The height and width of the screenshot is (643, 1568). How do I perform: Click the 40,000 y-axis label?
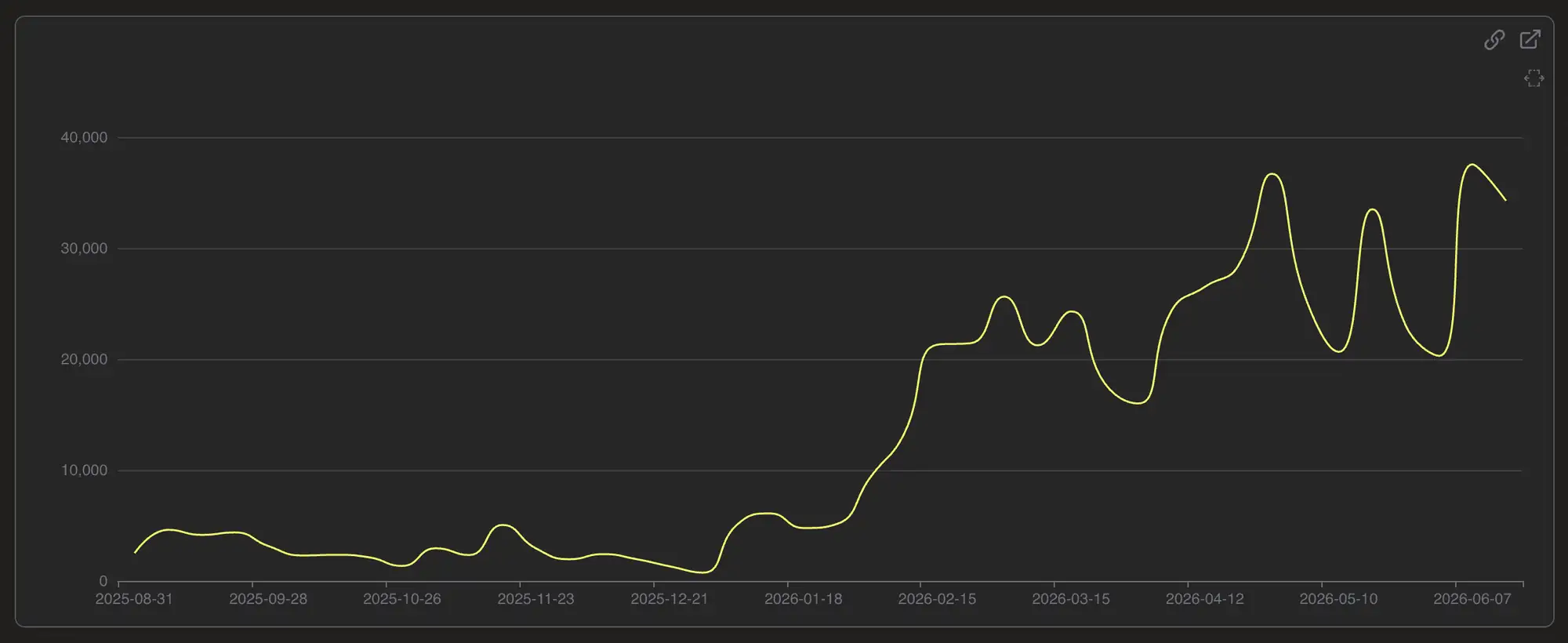tap(84, 137)
